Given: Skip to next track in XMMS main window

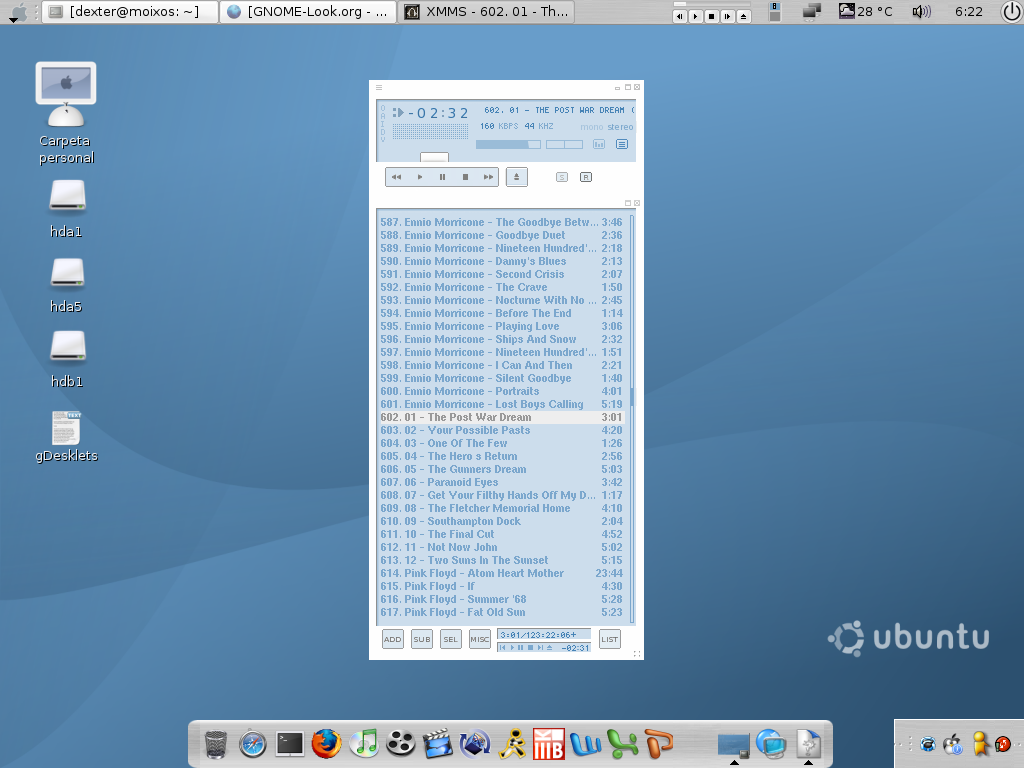Looking at the screenshot, I should click(488, 177).
